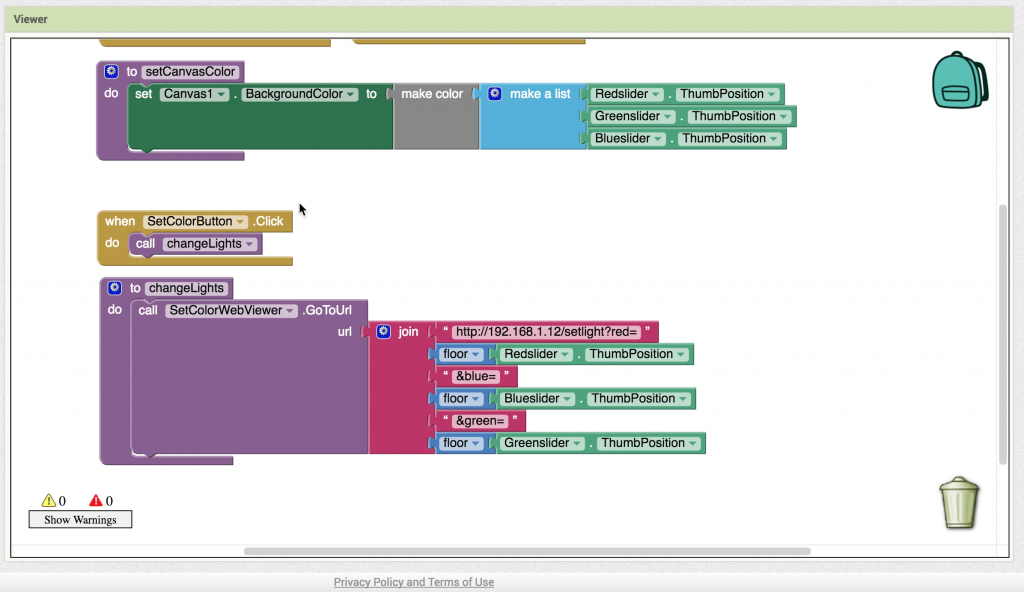The image size is (1024, 592).
Task: Click the &blue= text string block
Action: pos(476,377)
